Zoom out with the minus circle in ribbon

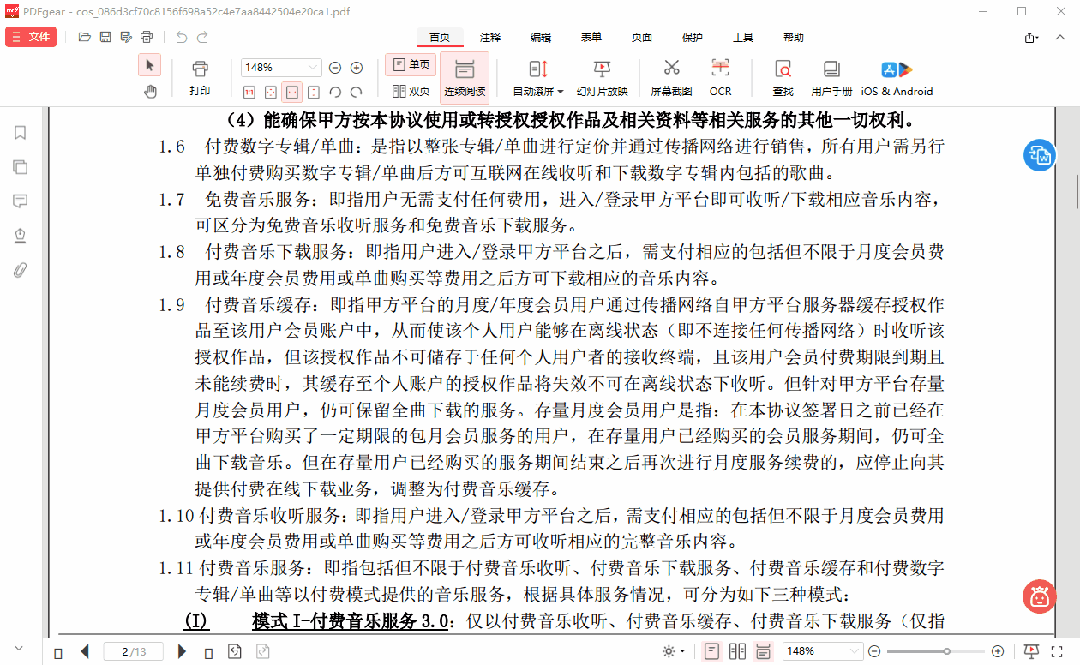[x=335, y=68]
